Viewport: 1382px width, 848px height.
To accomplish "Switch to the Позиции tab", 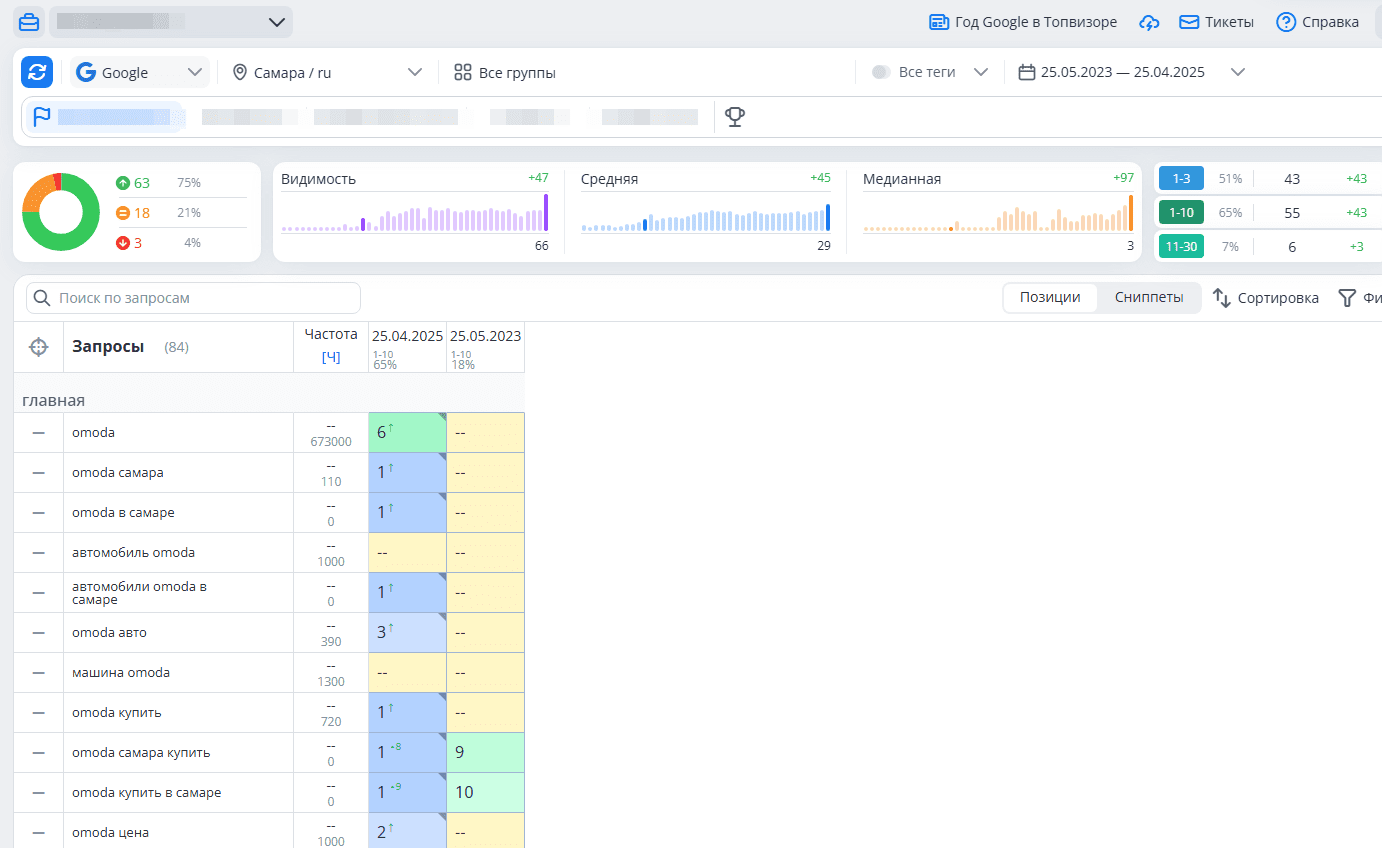I will pyautogui.click(x=1050, y=297).
